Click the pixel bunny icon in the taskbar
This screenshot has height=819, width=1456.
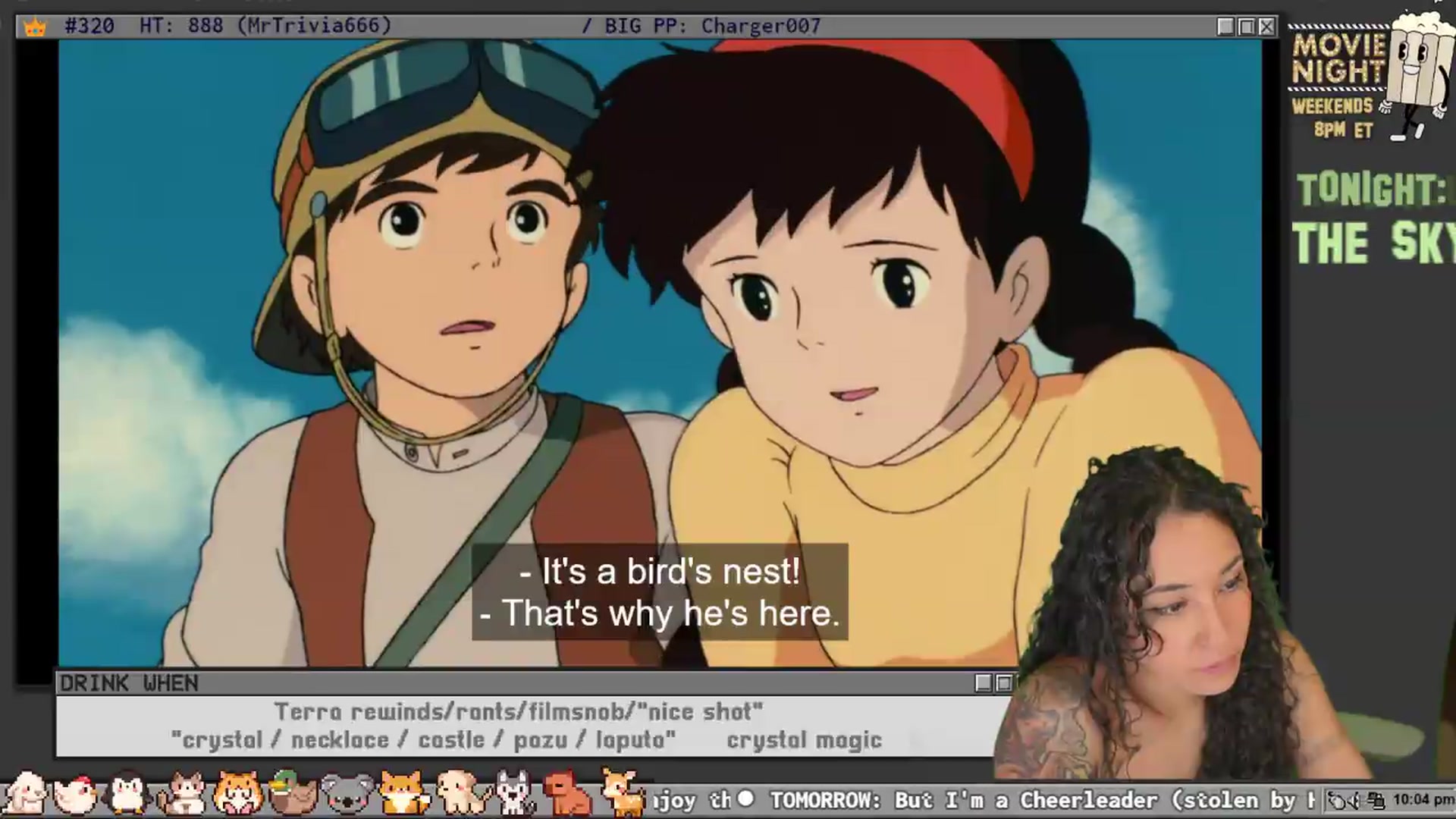coord(25,792)
